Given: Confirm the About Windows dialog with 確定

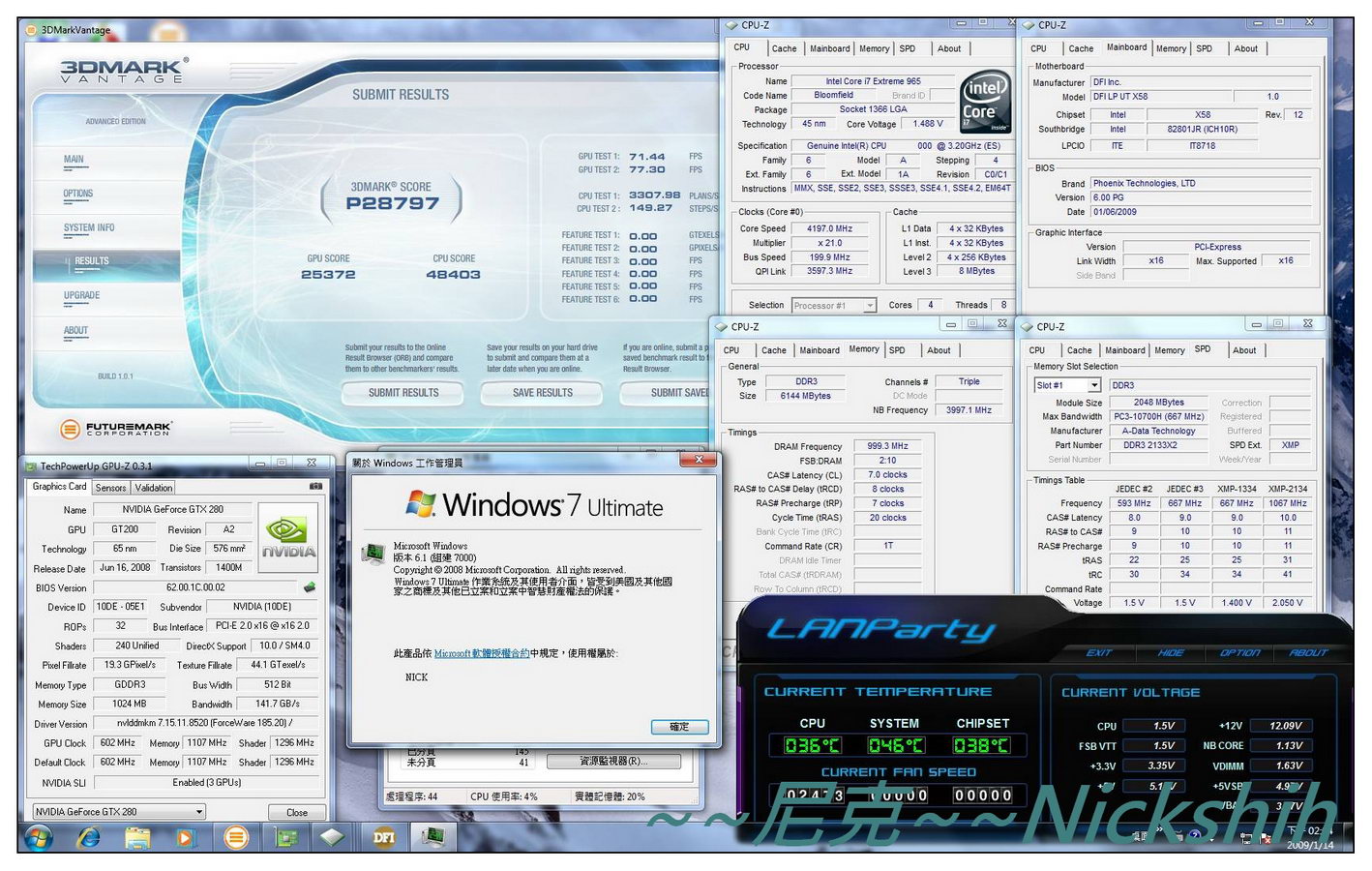Looking at the screenshot, I should pyautogui.click(x=679, y=727).
